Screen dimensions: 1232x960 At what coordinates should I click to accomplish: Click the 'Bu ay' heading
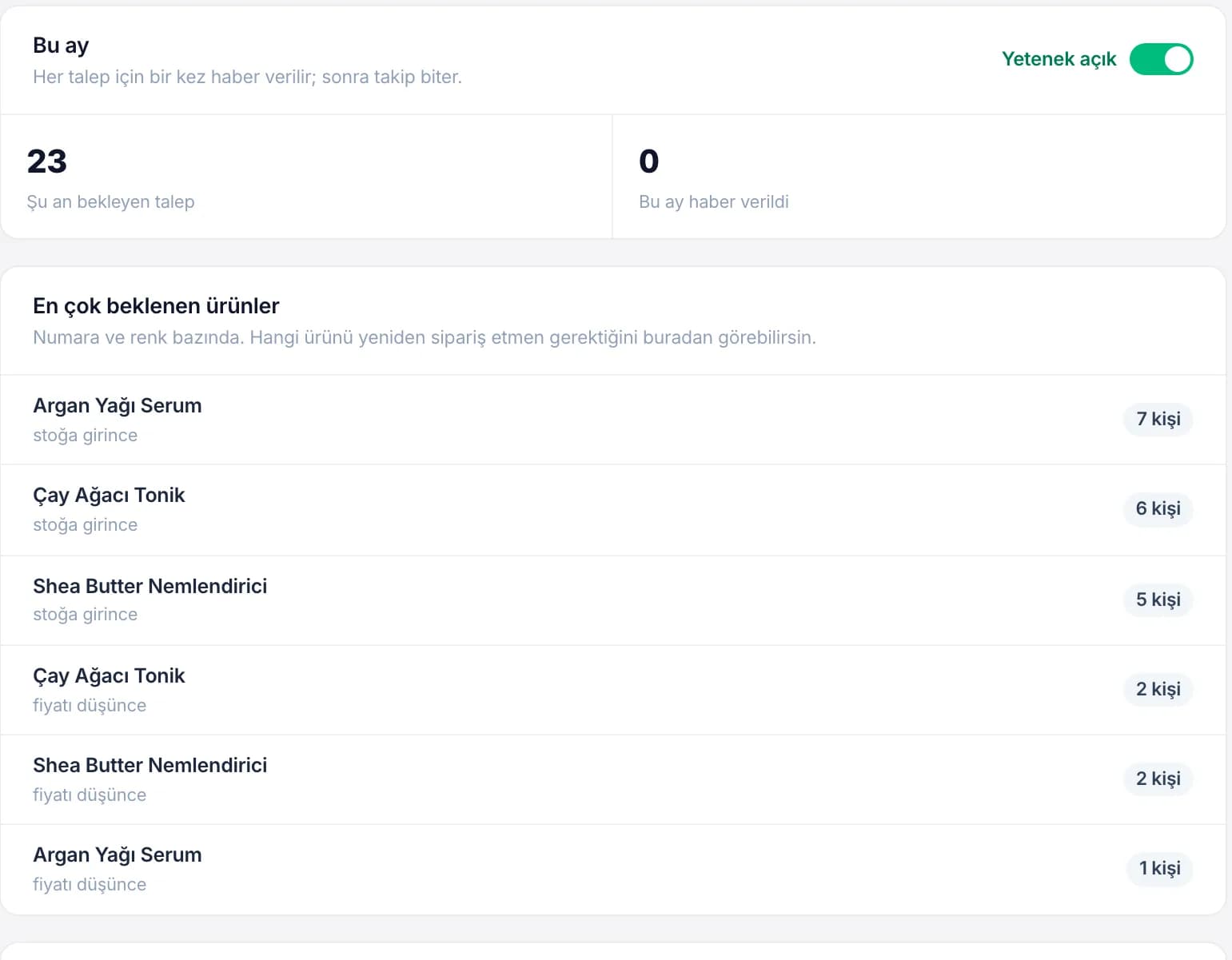click(x=61, y=46)
